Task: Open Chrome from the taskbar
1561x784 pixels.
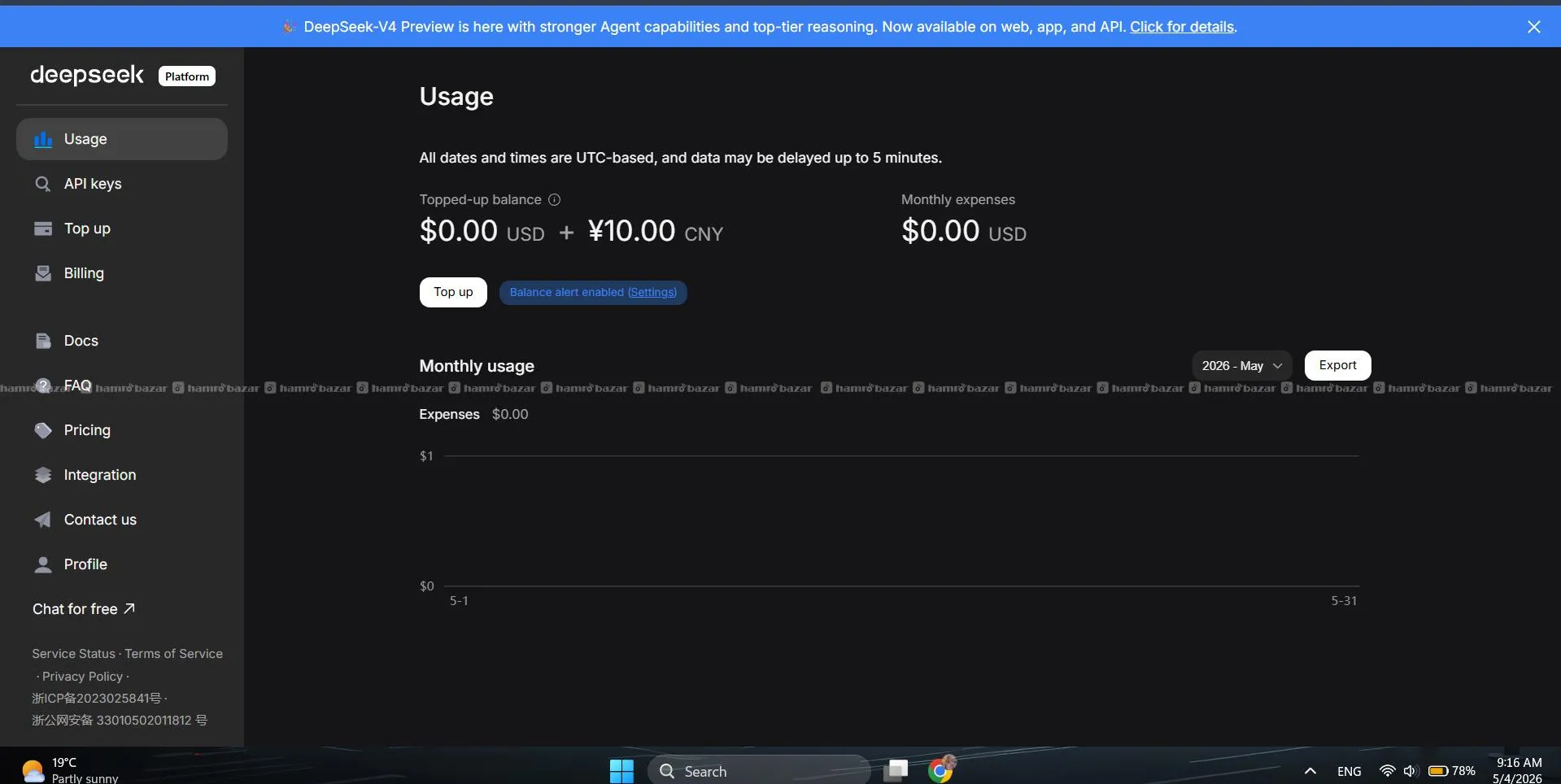Action: coord(941,769)
